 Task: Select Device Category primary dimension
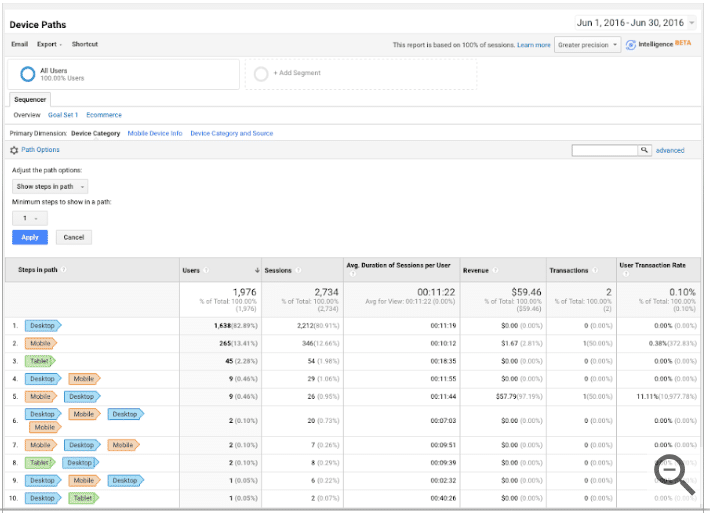click(96, 134)
